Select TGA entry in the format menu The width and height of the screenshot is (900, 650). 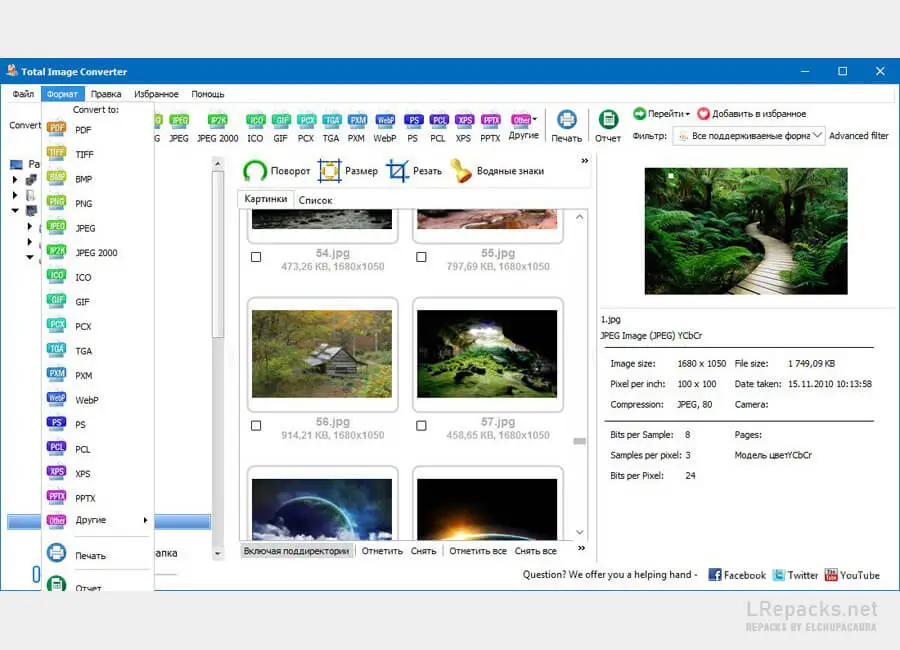coord(98,351)
